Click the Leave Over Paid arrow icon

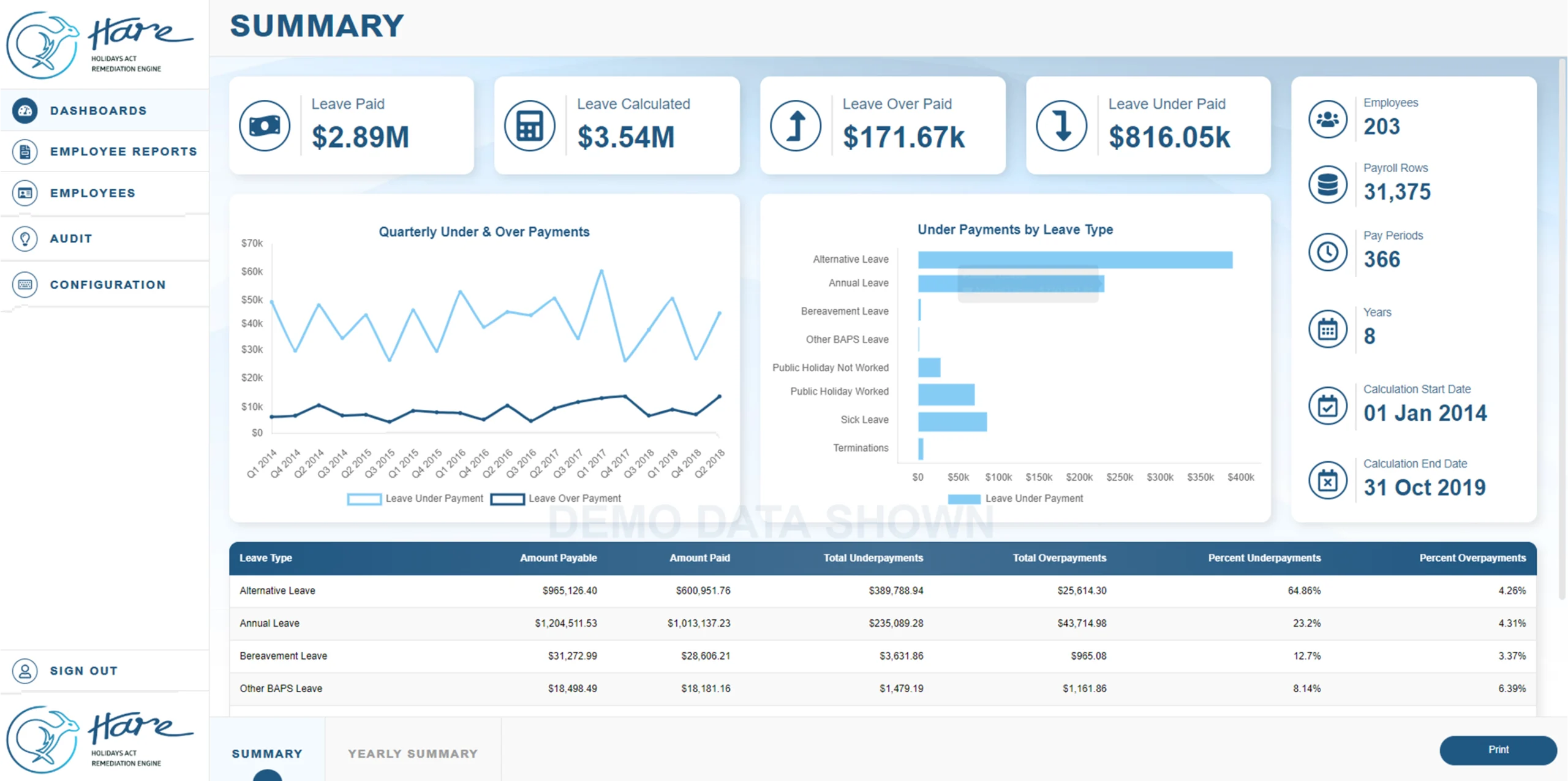796,126
